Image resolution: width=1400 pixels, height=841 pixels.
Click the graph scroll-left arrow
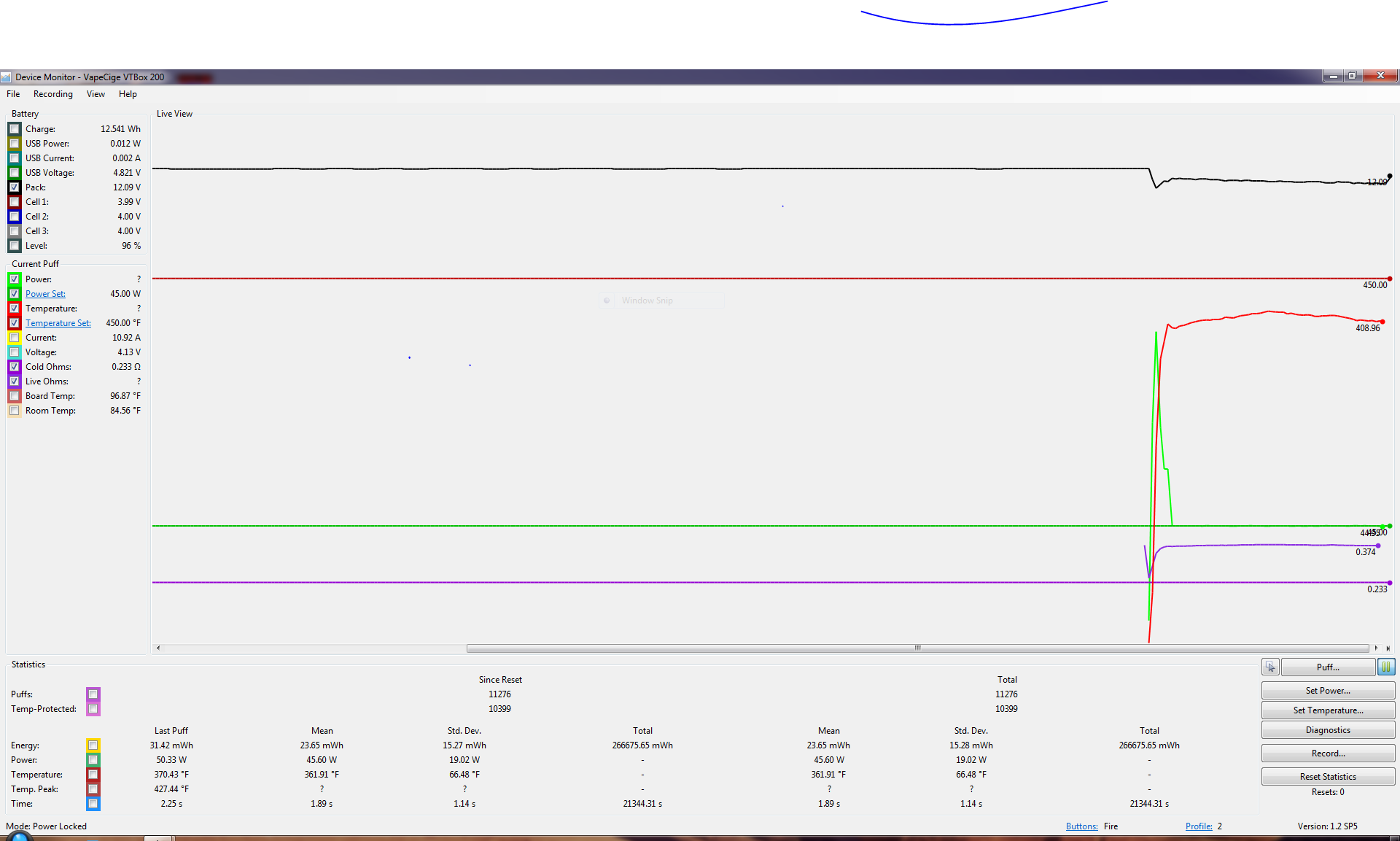158,648
